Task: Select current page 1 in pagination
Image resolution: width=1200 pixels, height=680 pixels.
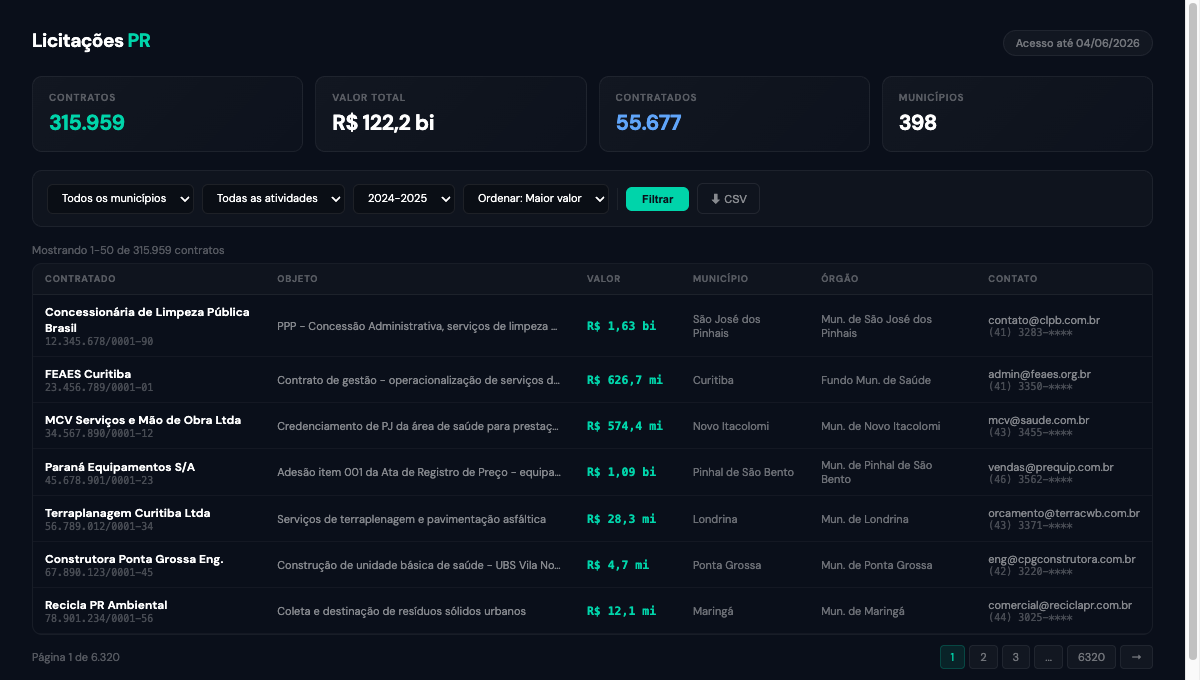Action: click(951, 657)
